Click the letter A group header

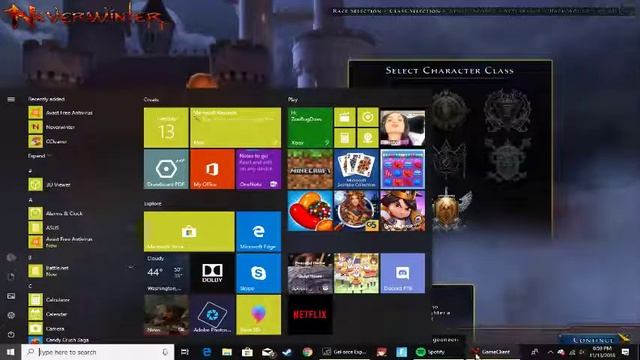(x=30, y=200)
